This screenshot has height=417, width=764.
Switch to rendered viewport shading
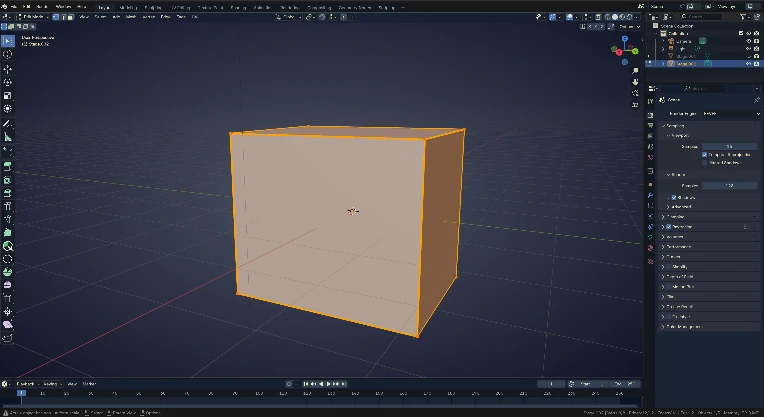pyautogui.click(x=629, y=17)
